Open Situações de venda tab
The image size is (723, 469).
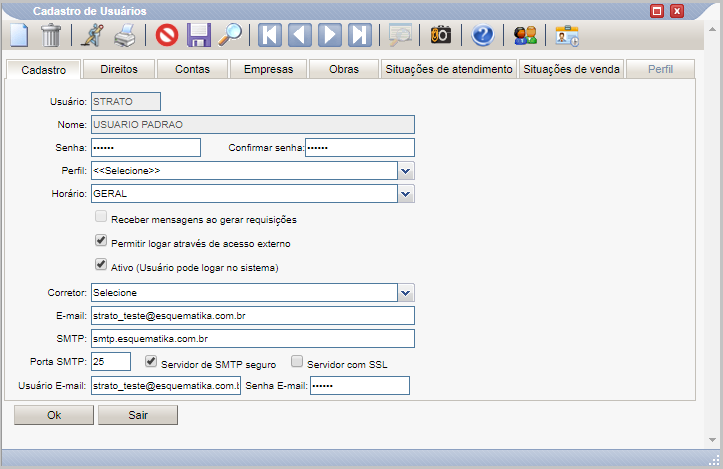571,69
